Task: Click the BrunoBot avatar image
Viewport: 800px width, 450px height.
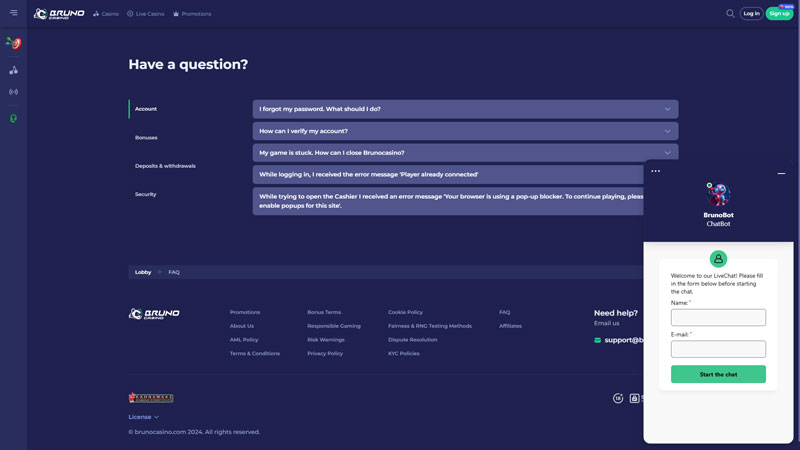Action: coord(718,194)
